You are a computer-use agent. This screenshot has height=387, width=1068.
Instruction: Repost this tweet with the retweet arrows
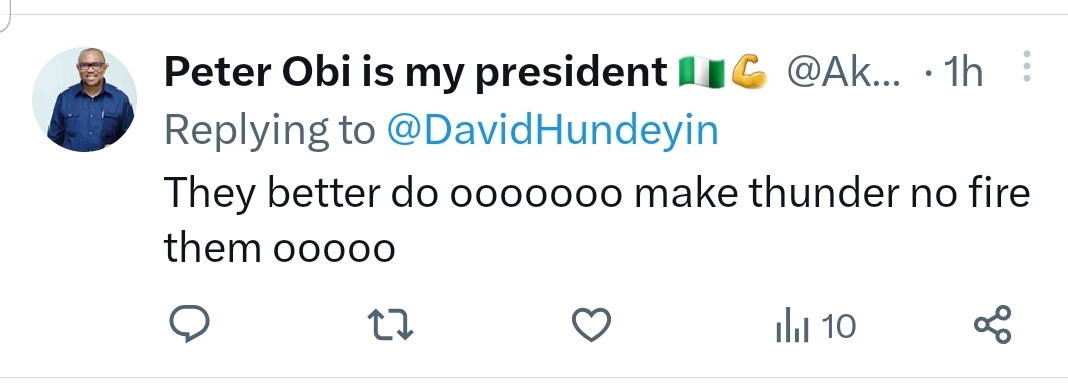coord(390,324)
